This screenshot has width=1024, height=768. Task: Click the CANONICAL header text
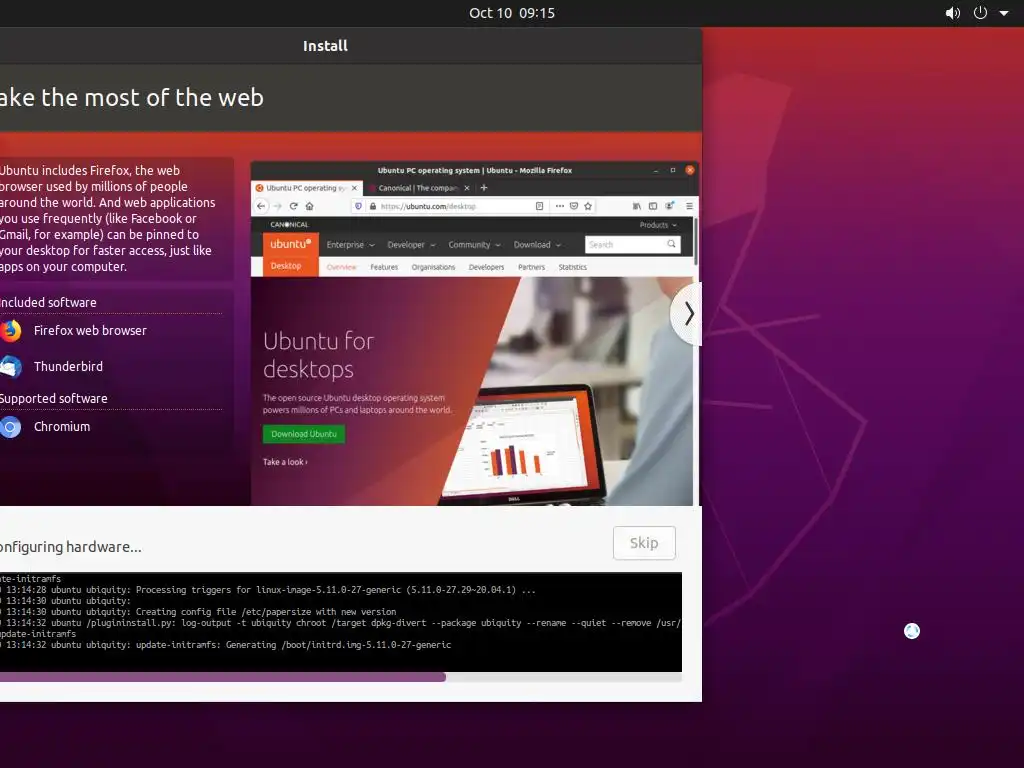pyautogui.click(x=289, y=225)
